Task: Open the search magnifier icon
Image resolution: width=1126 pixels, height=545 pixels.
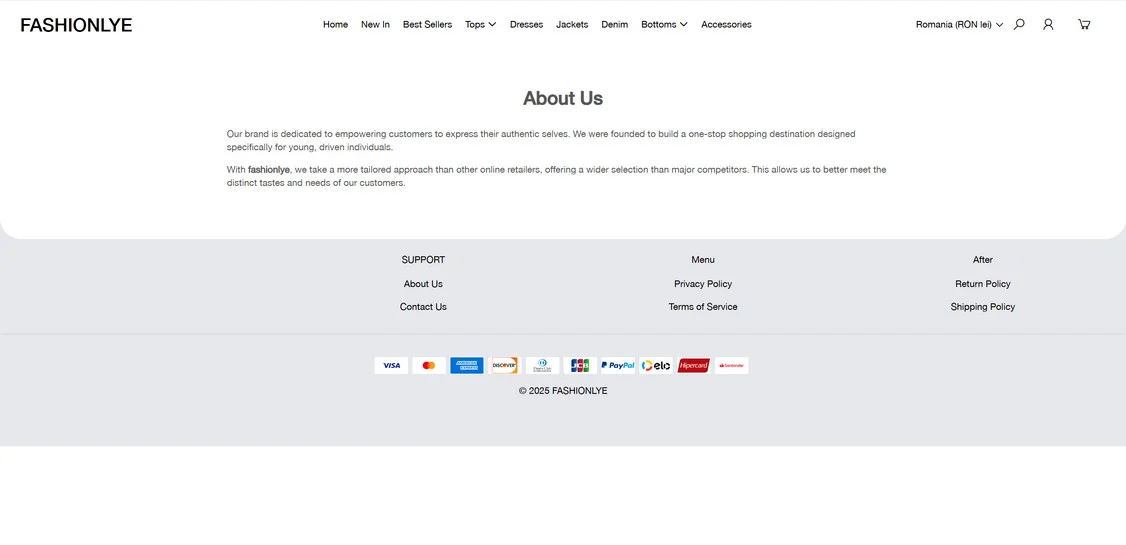Action: click(1018, 24)
